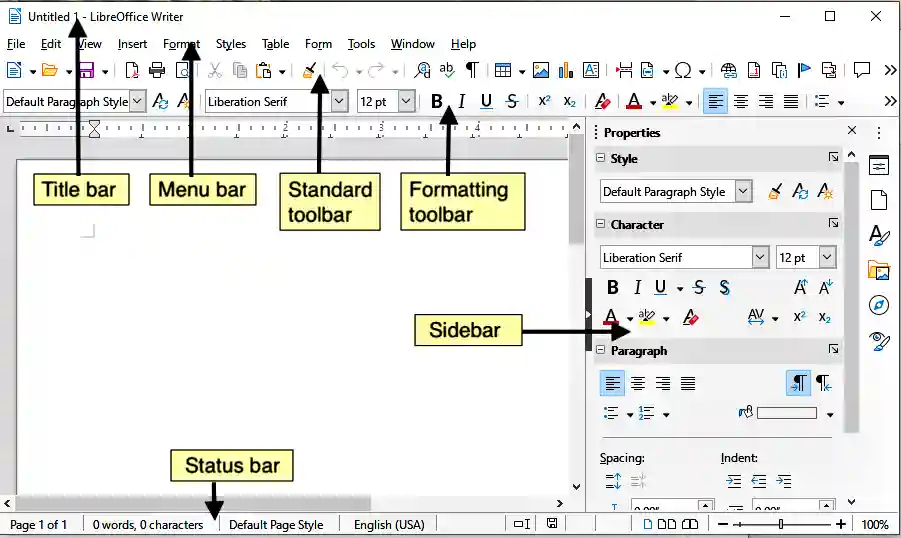Screen dimensions: 901x538
Task: Click 100% zoom level field
Action: (x=875, y=525)
